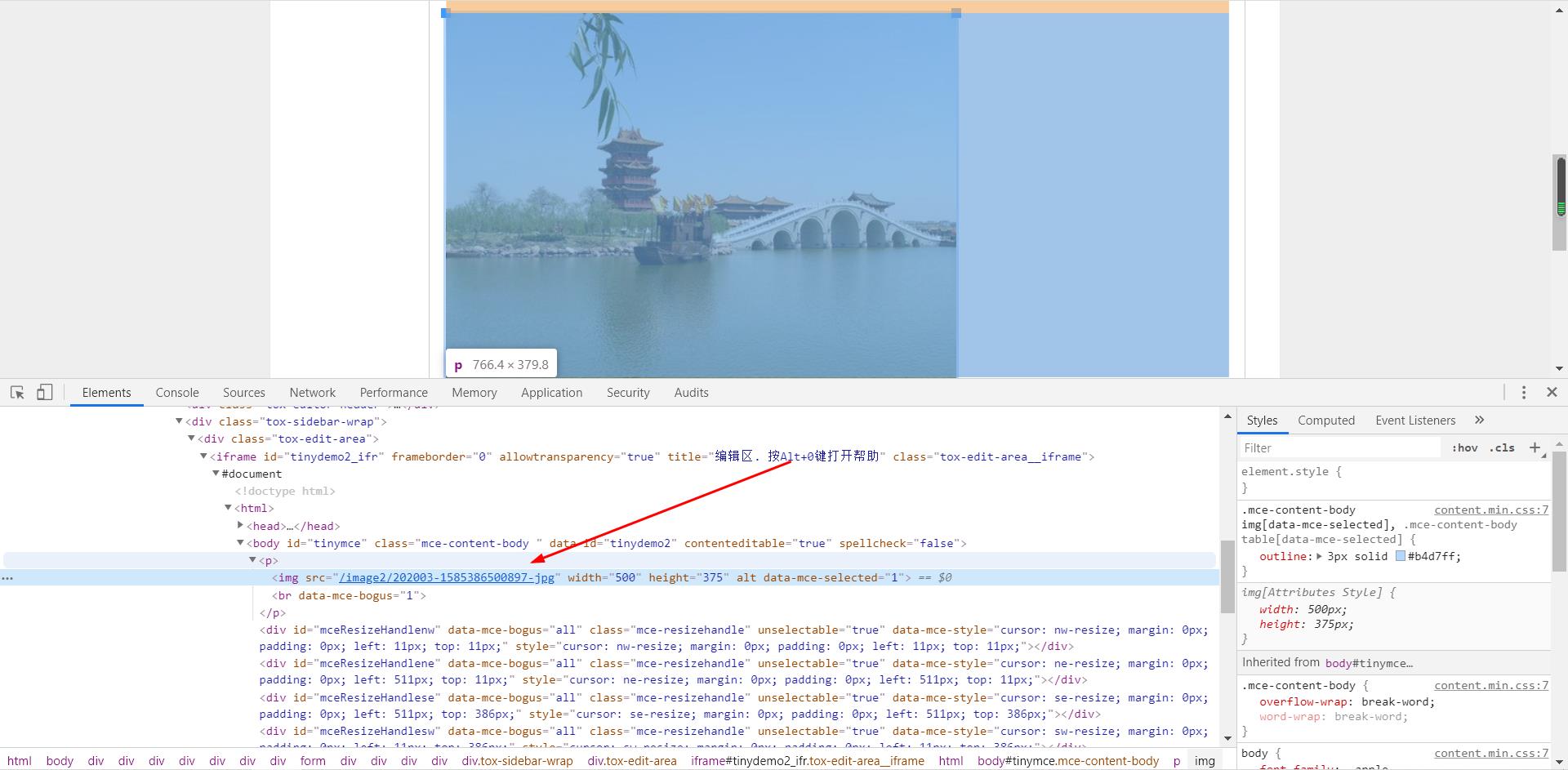Collapse the tox-sidebar-wrap div node

tap(179, 421)
